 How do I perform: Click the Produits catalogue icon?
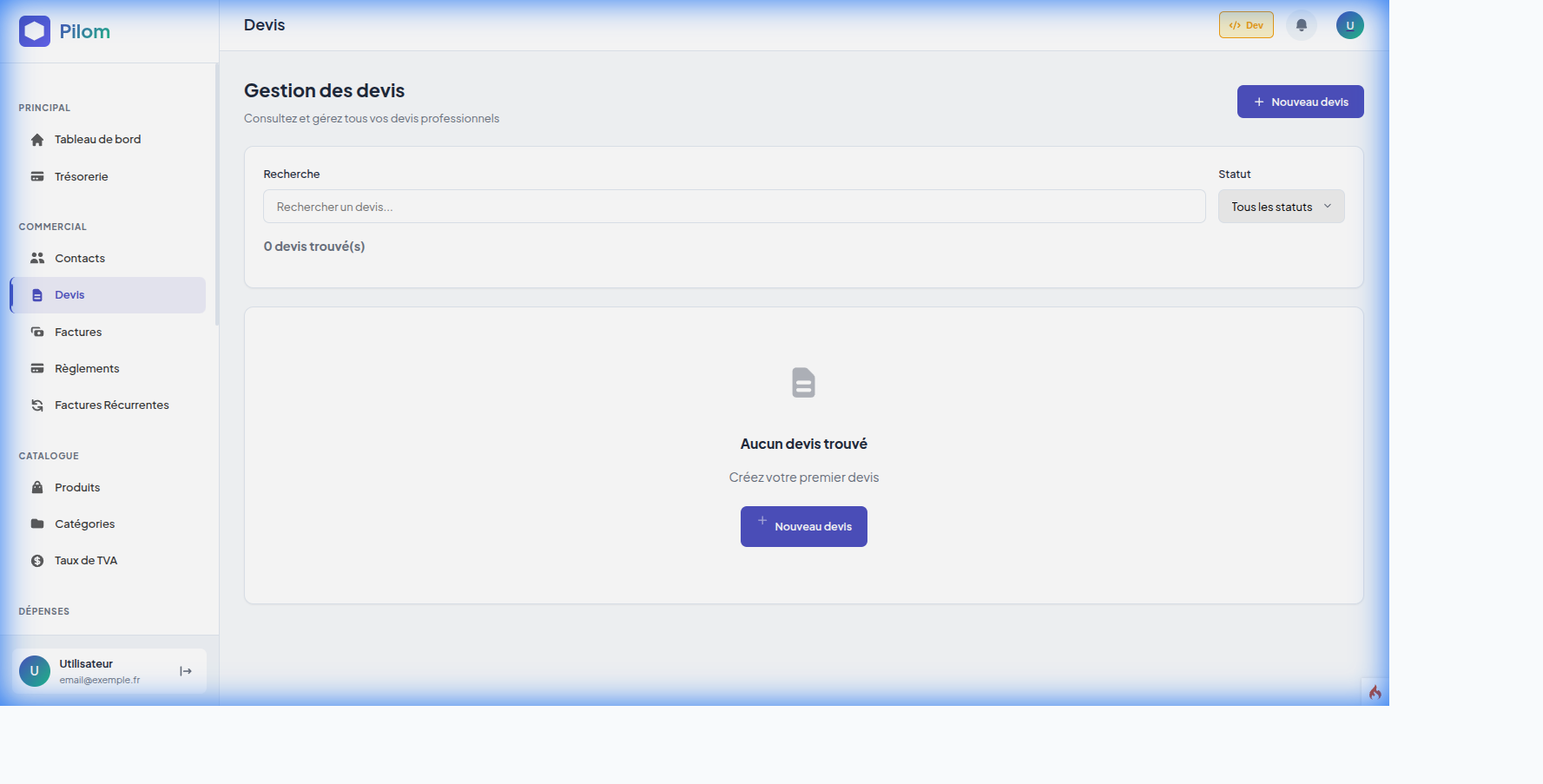click(37, 487)
